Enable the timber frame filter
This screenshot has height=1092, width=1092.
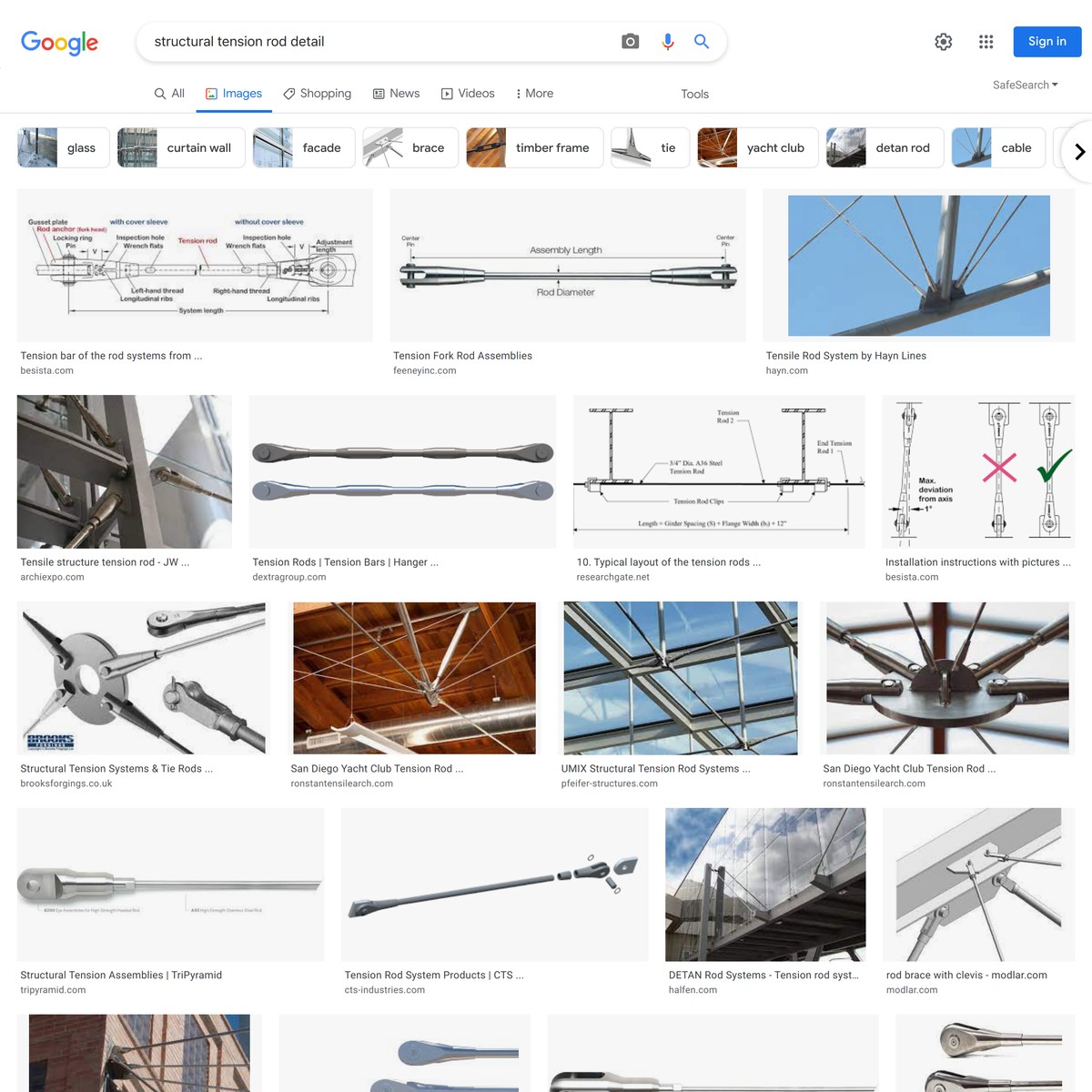click(534, 147)
